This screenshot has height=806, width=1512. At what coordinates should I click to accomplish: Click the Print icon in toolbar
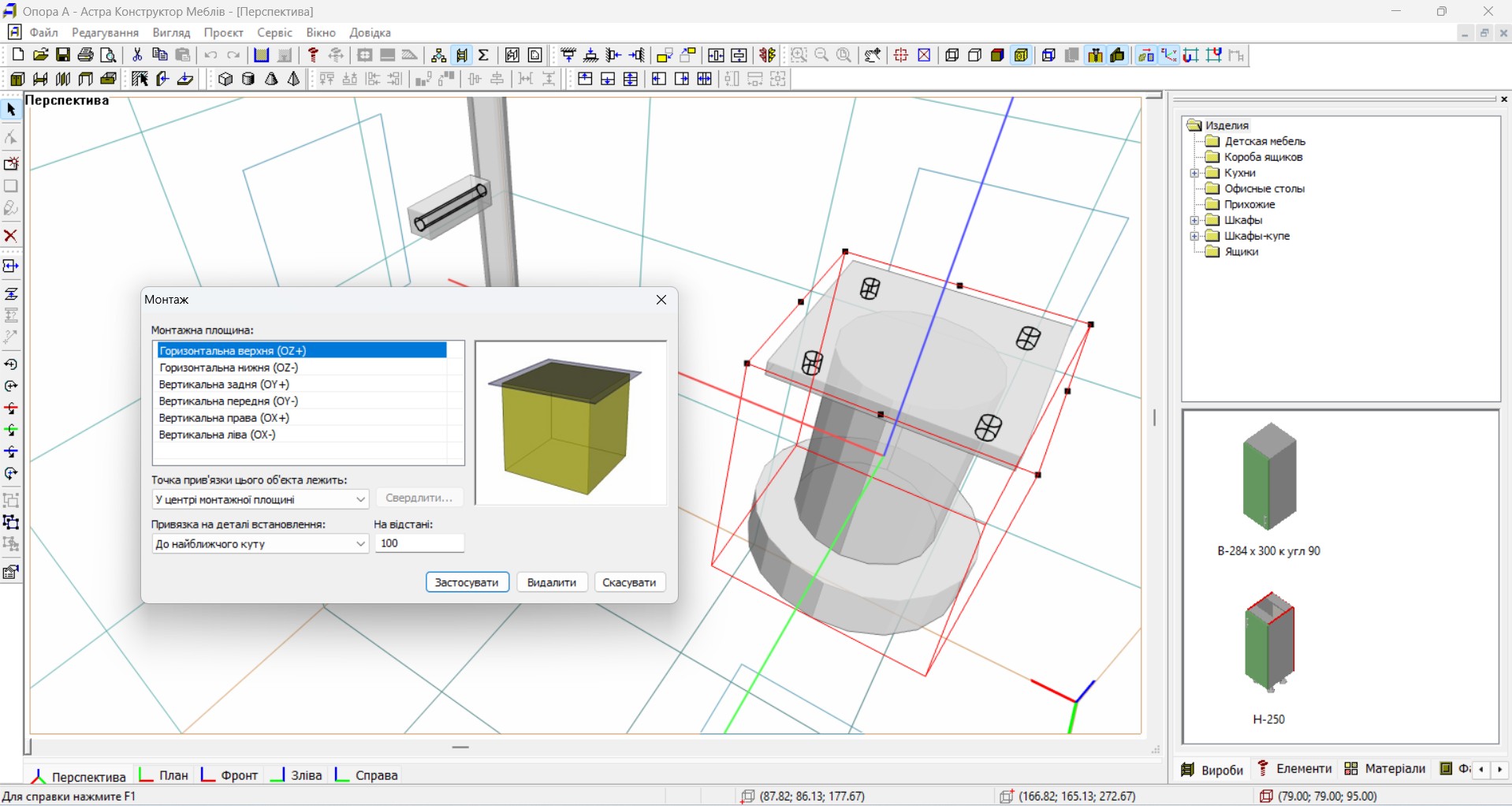86,54
